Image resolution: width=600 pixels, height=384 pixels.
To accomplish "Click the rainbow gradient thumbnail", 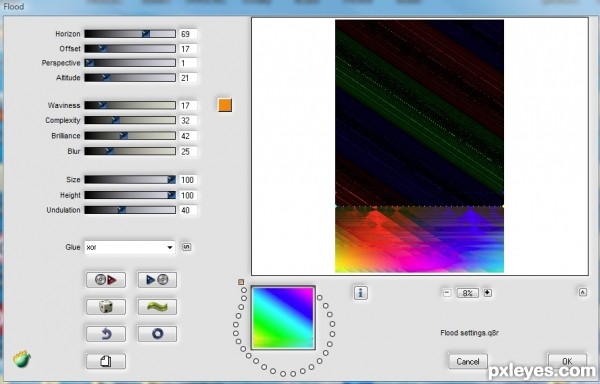I will [x=283, y=318].
